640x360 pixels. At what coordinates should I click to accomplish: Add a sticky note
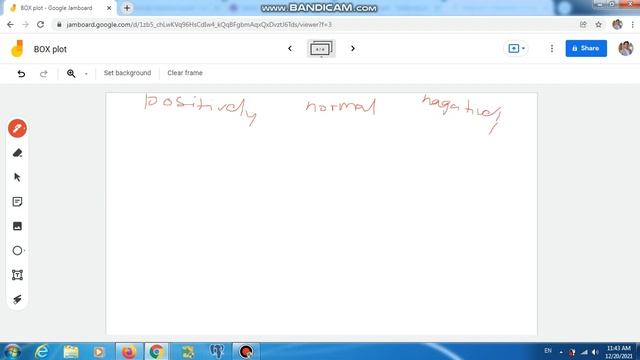click(17, 202)
